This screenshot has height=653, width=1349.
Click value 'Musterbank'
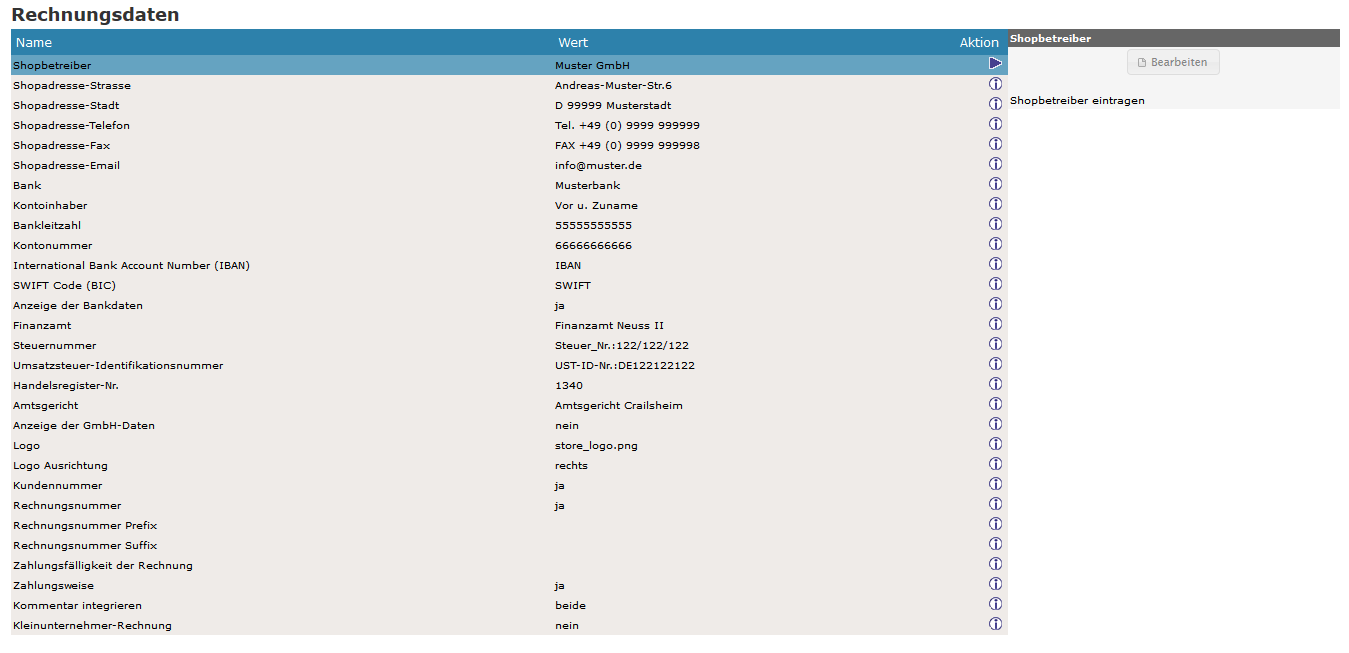pos(587,185)
